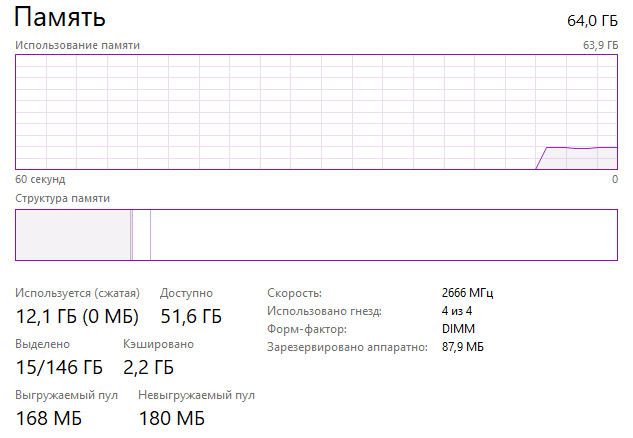
Task: Click the memory usage graph
Action: coord(316,112)
